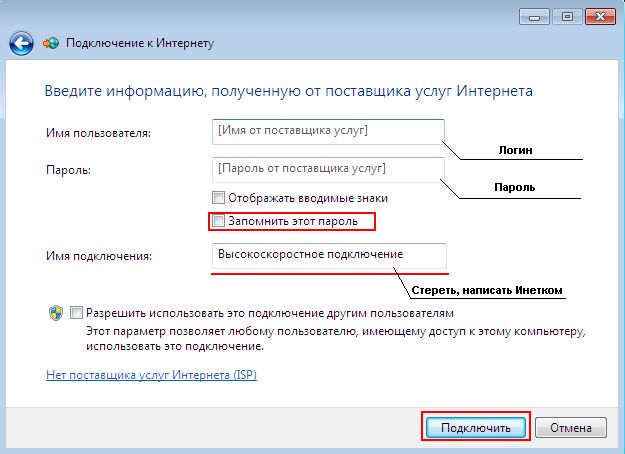Click the Пароль: field label
The image size is (625, 454).
[69, 170]
